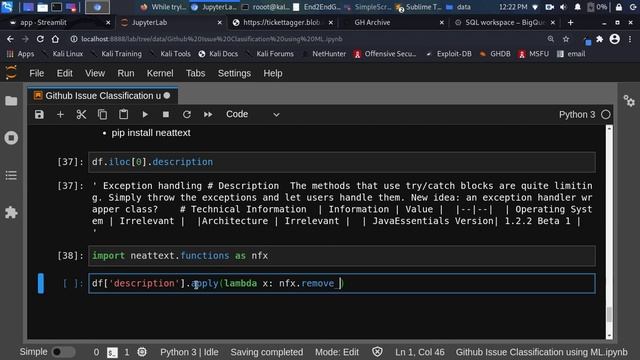Image resolution: width=640 pixels, height=360 pixels.
Task: Bookmark this page with star icon
Action: pos(566,39)
